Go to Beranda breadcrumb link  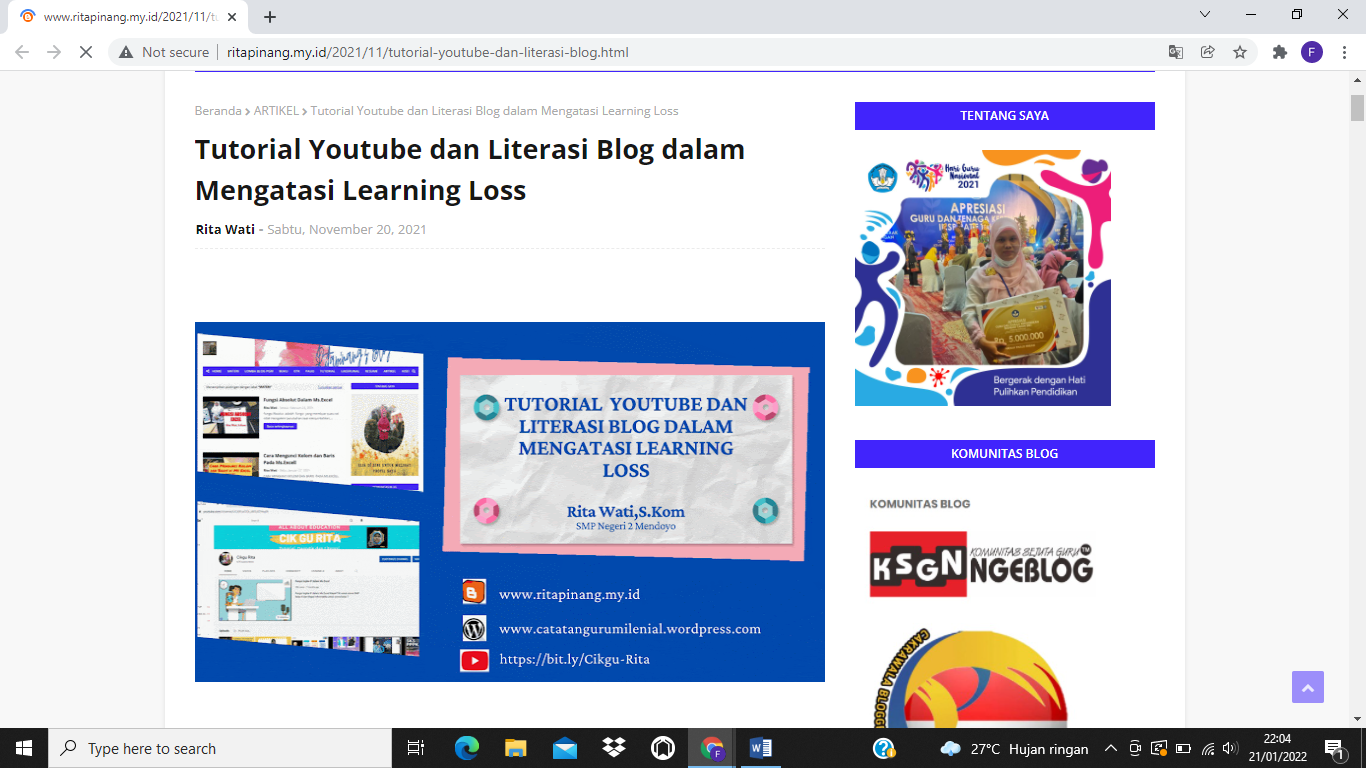click(218, 111)
